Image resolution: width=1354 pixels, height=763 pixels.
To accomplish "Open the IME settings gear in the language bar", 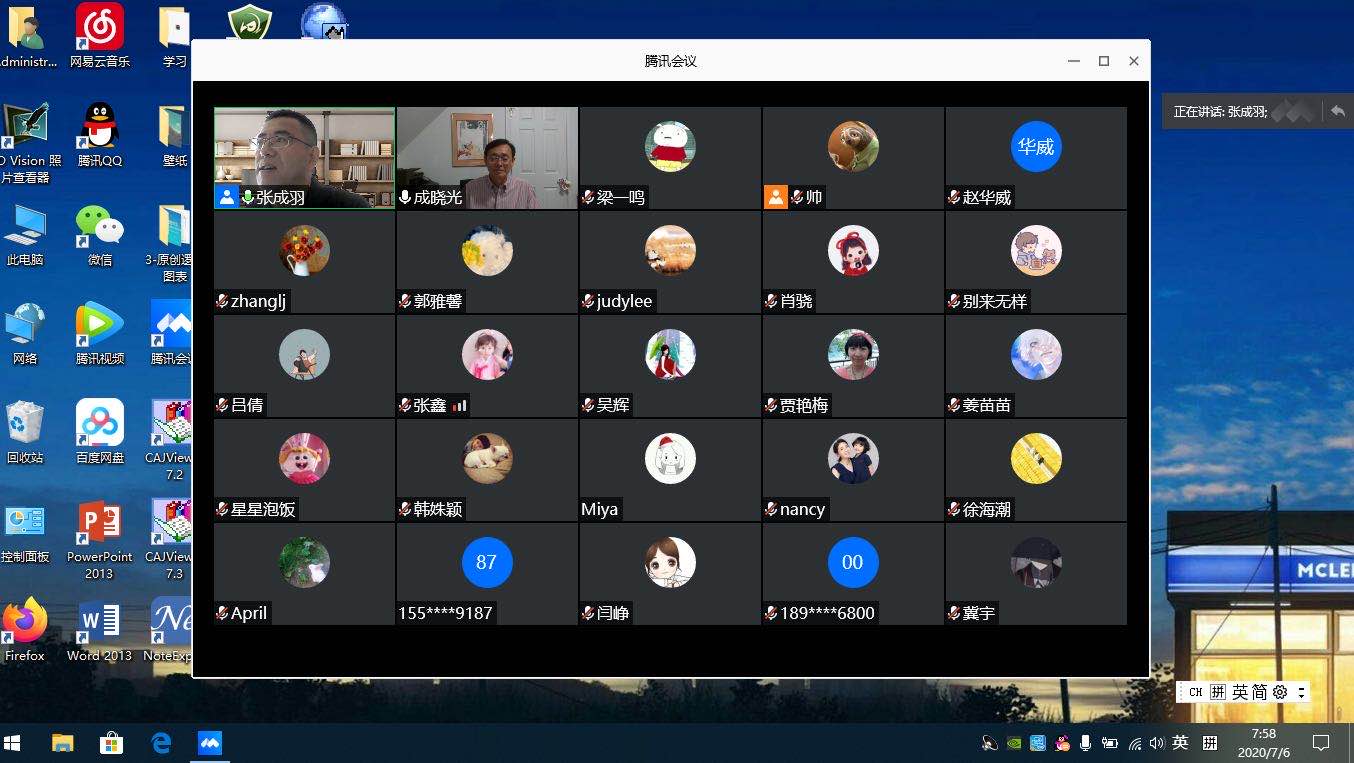I will coord(1279,692).
